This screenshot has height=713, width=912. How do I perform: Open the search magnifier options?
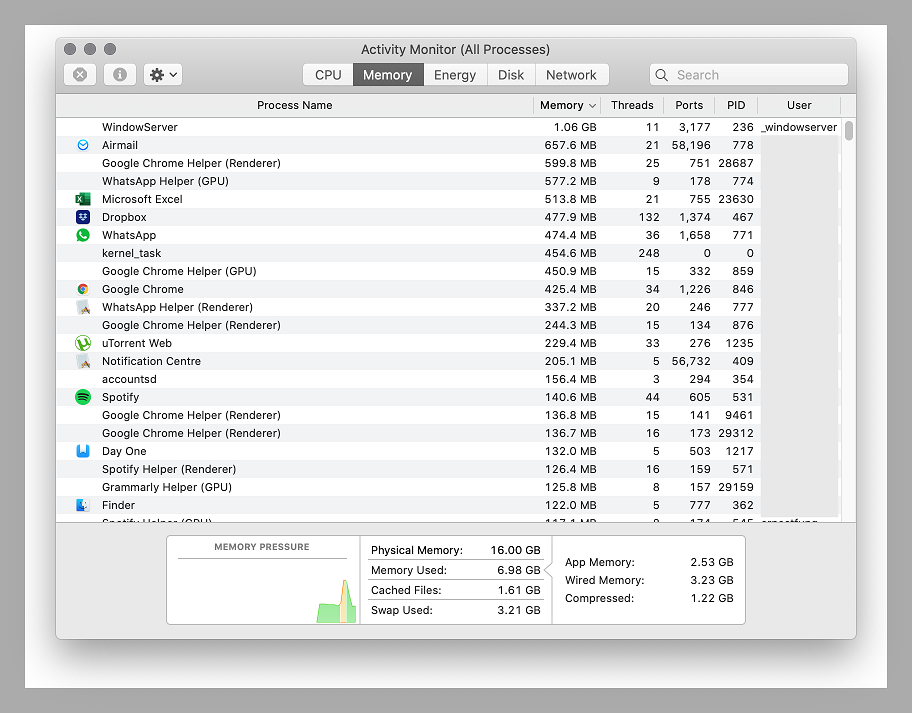[x=661, y=74]
